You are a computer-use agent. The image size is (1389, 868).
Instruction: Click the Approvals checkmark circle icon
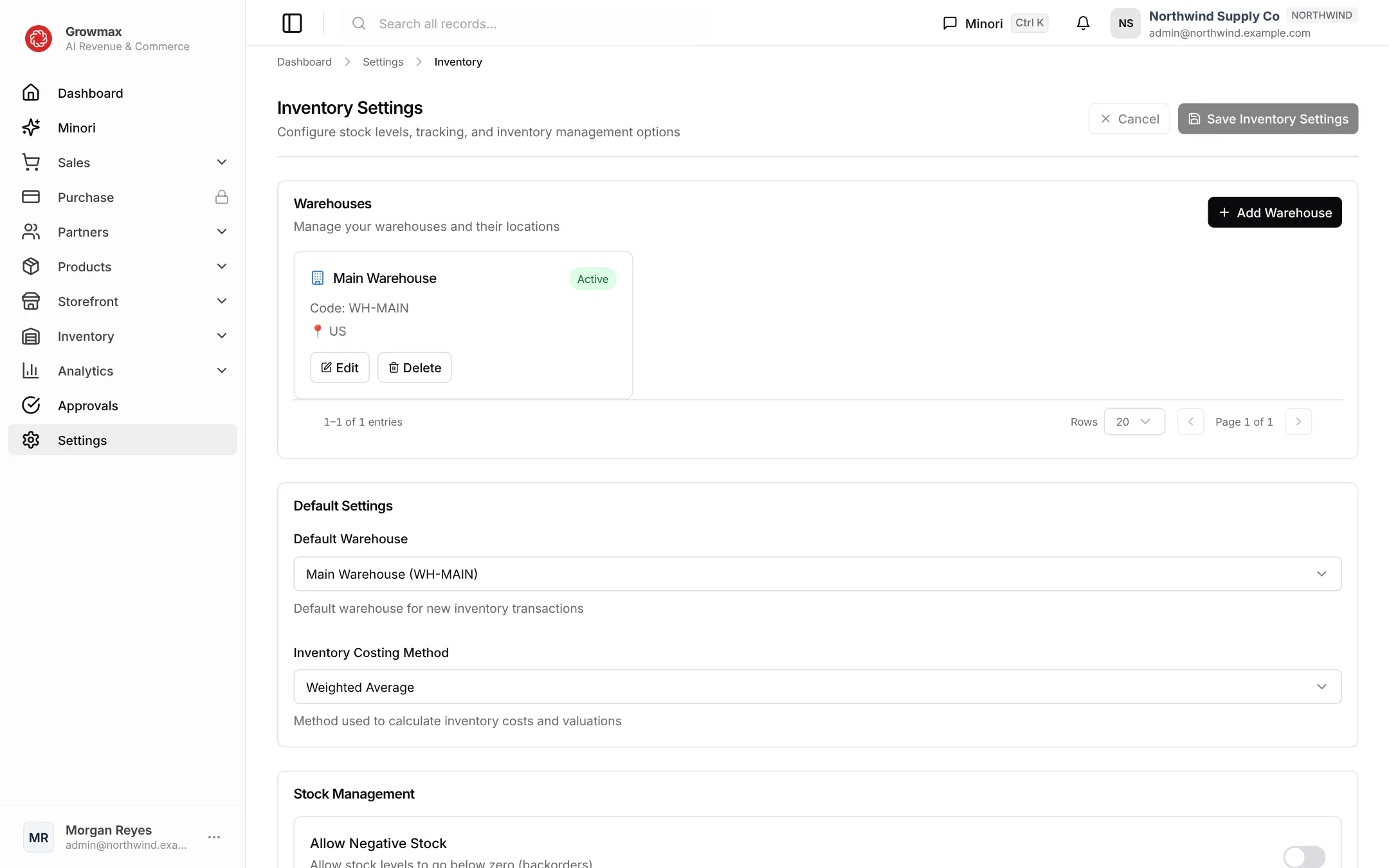(x=31, y=406)
